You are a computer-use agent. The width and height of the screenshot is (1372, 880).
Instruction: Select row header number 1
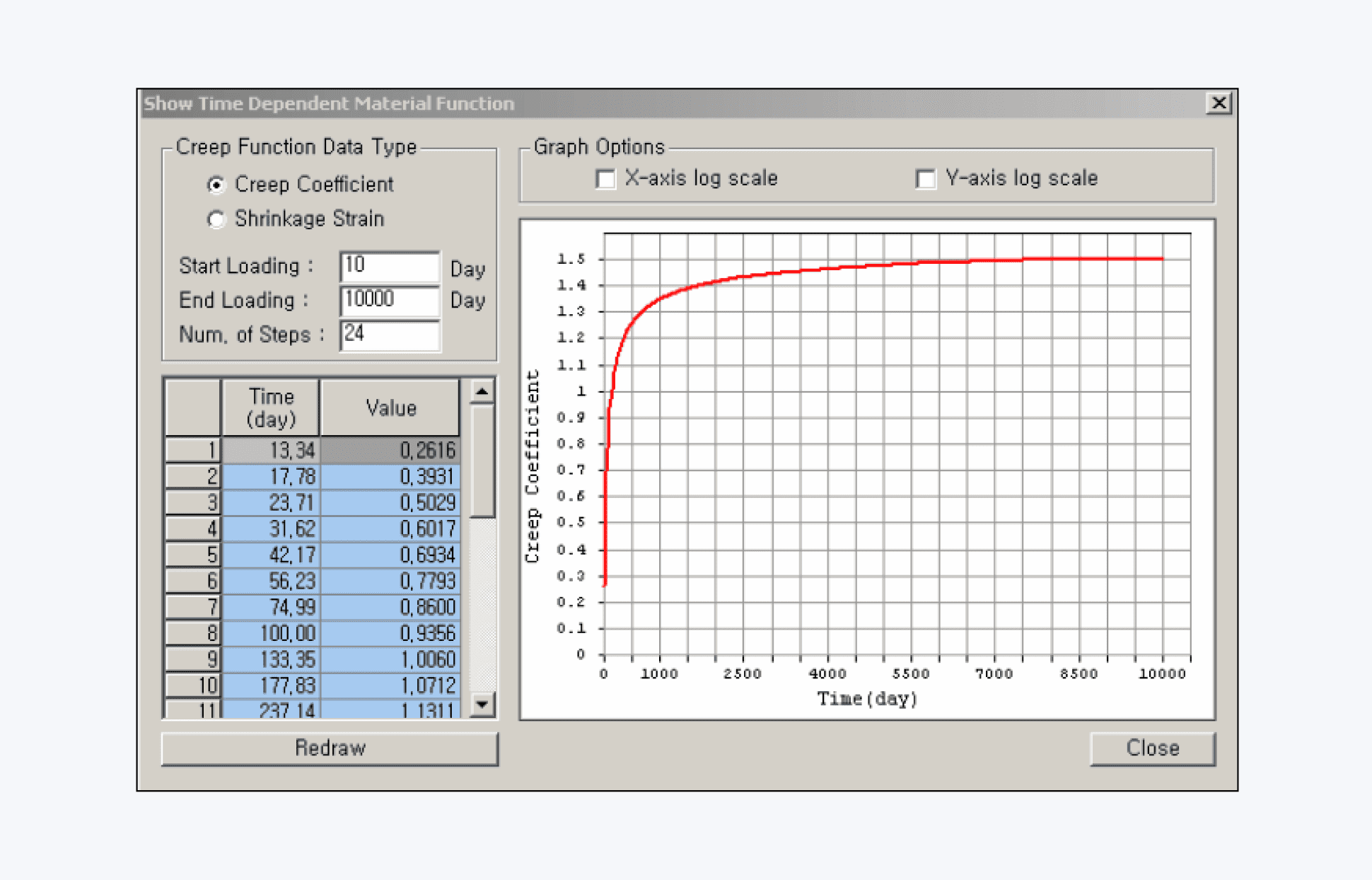click(x=192, y=450)
